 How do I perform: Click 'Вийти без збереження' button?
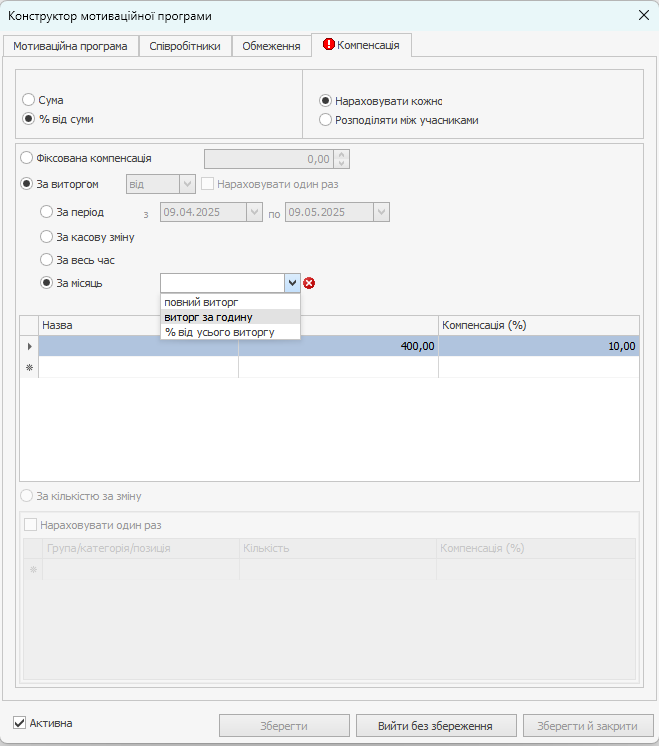(435, 725)
